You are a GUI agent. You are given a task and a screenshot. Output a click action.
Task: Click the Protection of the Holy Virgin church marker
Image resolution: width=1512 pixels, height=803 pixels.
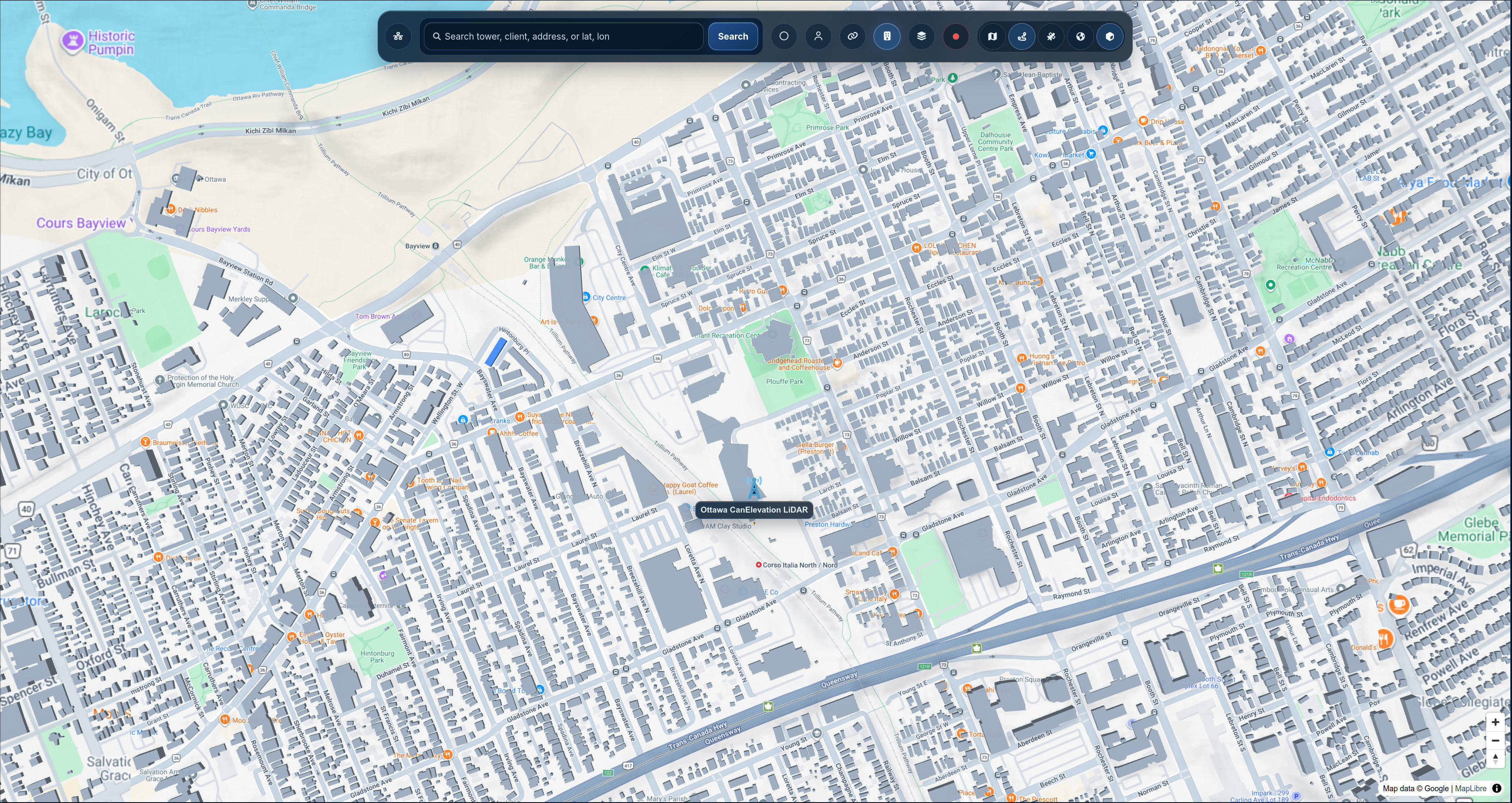click(160, 380)
